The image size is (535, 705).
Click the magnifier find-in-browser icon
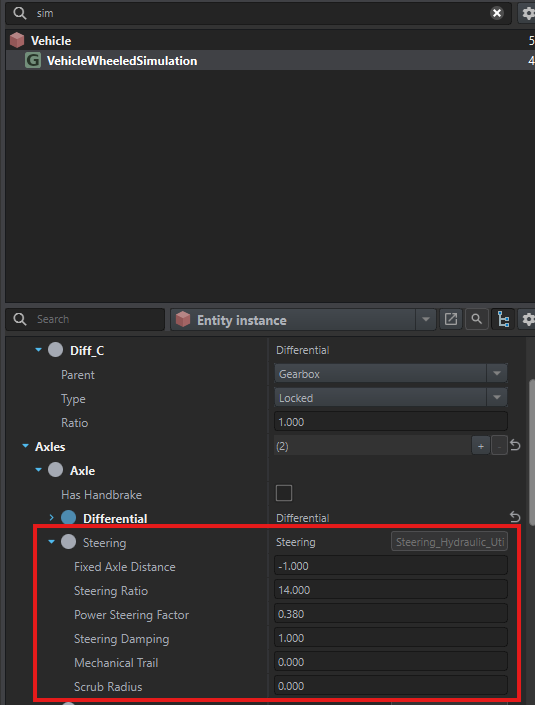(477, 320)
